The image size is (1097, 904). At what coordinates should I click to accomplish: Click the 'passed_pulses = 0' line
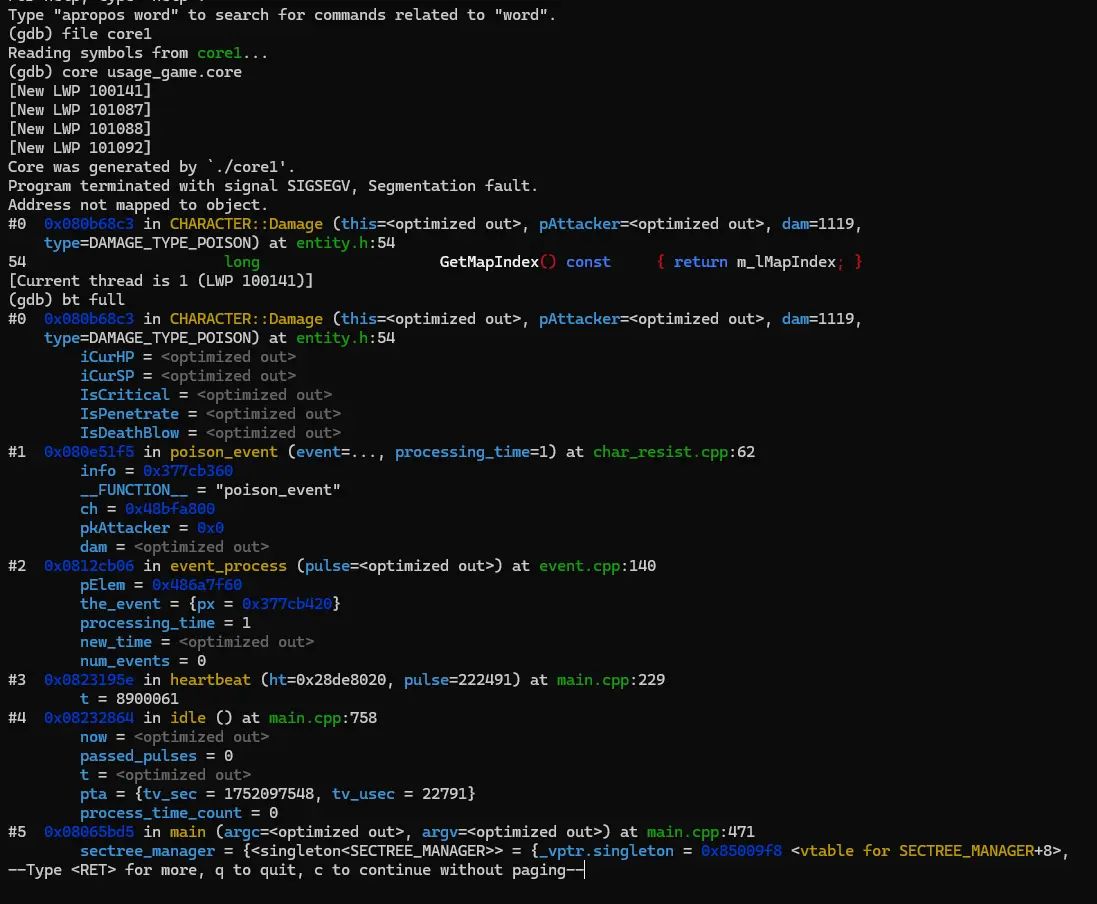[x=156, y=756]
